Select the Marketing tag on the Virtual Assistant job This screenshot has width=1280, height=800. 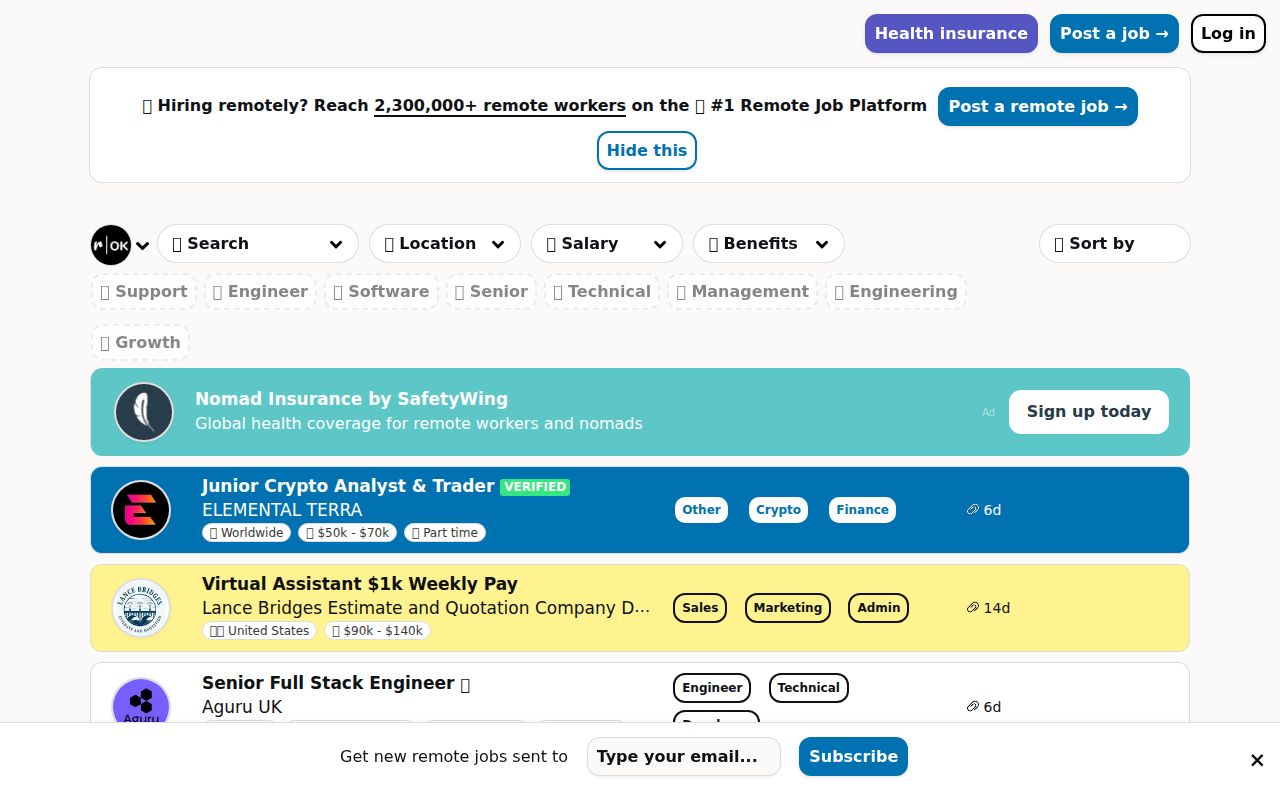pos(787,608)
